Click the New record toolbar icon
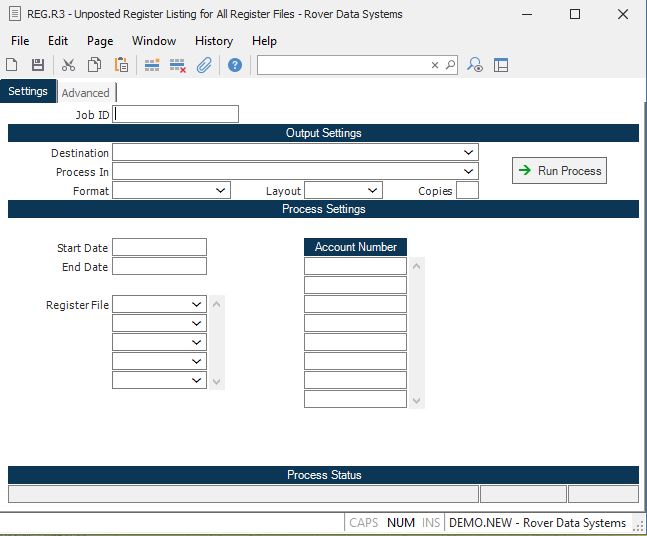The width and height of the screenshot is (647, 536). click(x=12, y=65)
